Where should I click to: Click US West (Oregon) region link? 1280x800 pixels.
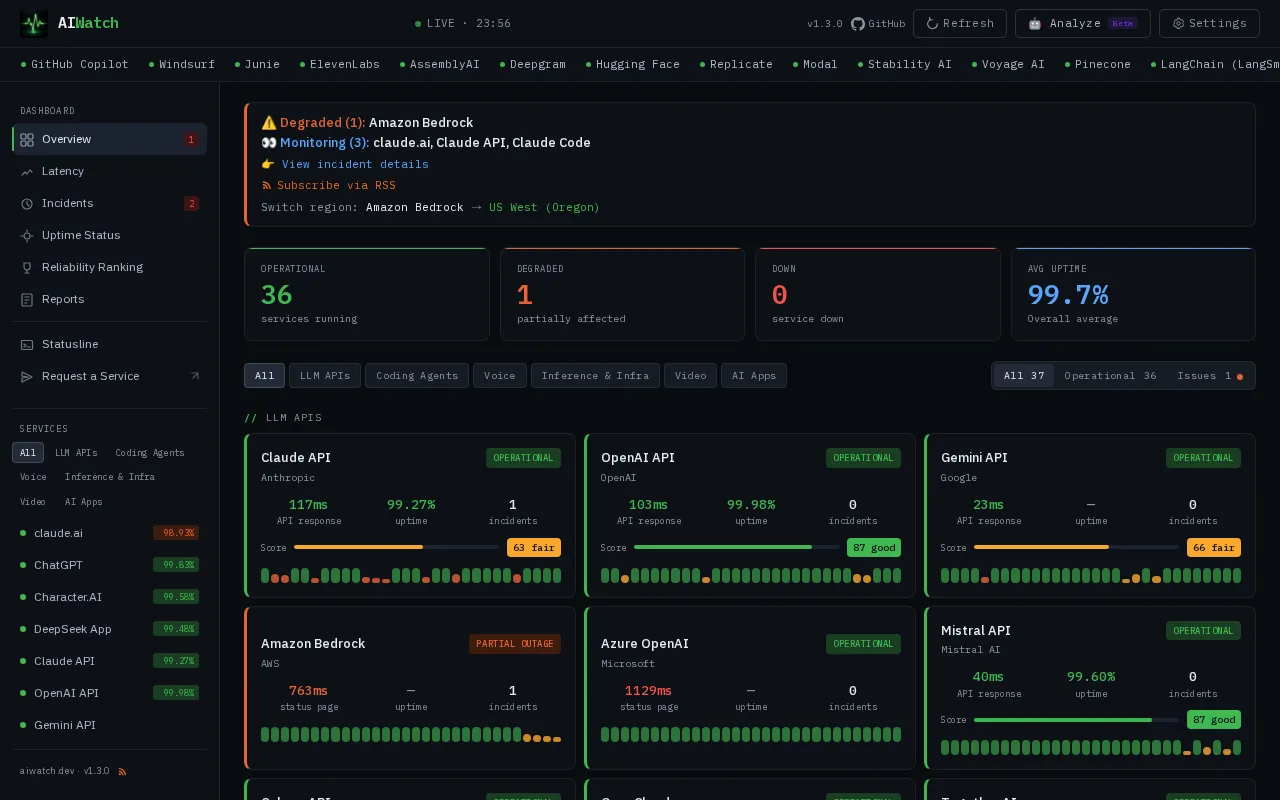tap(544, 207)
